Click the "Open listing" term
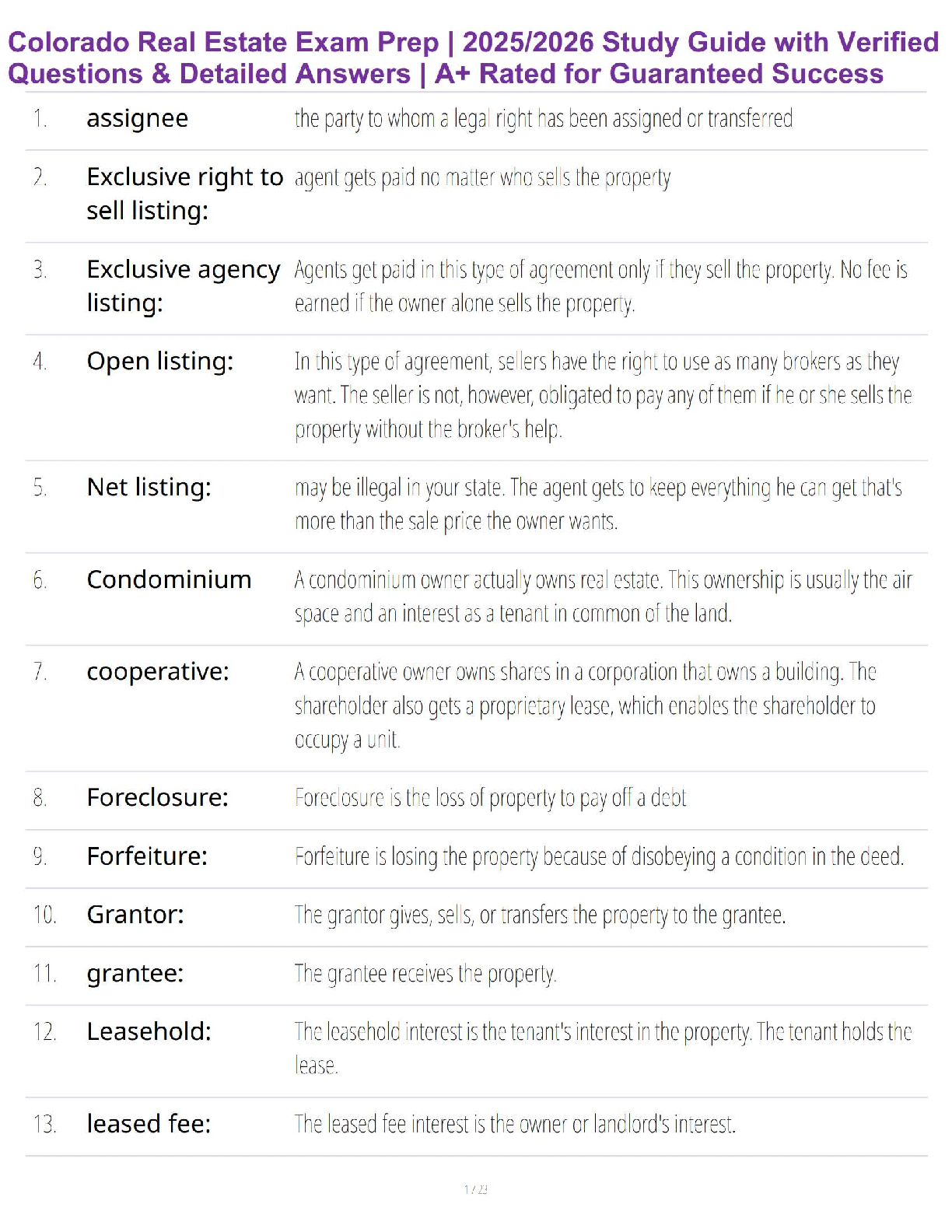Screen dimensions: 952x1232 tap(159, 362)
